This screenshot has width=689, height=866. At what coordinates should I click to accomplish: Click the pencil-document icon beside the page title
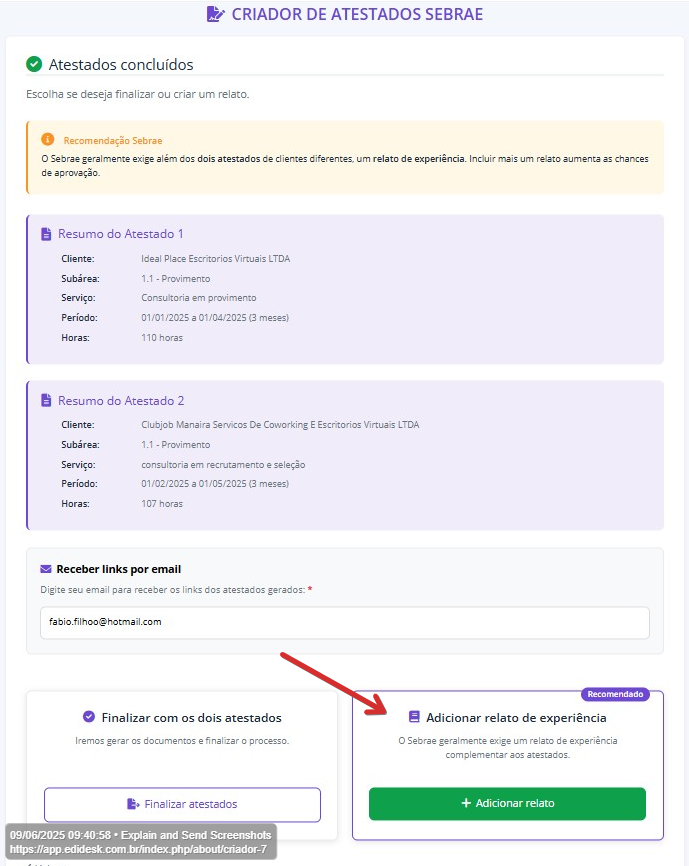click(215, 14)
